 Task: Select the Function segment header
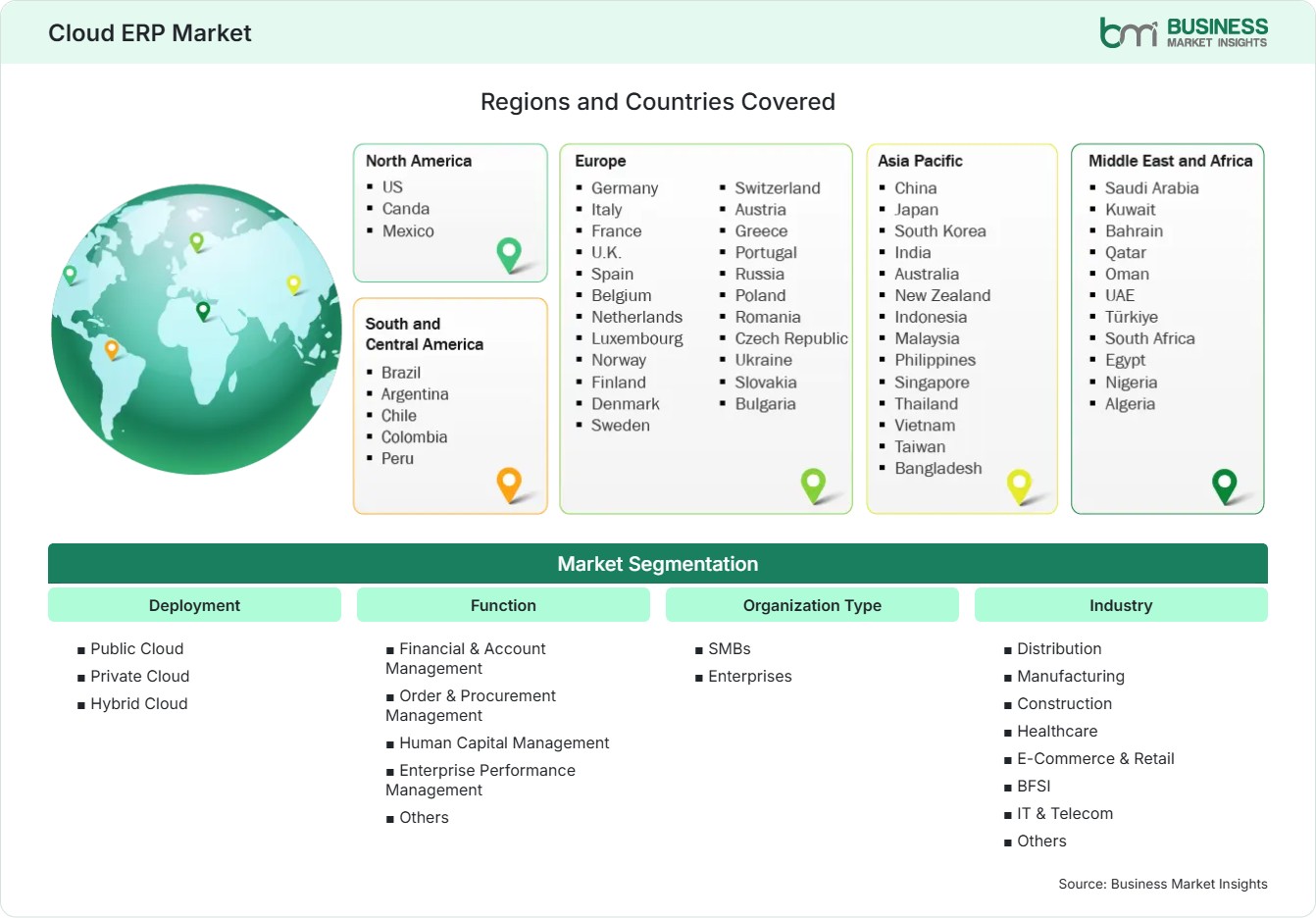pos(503,605)
